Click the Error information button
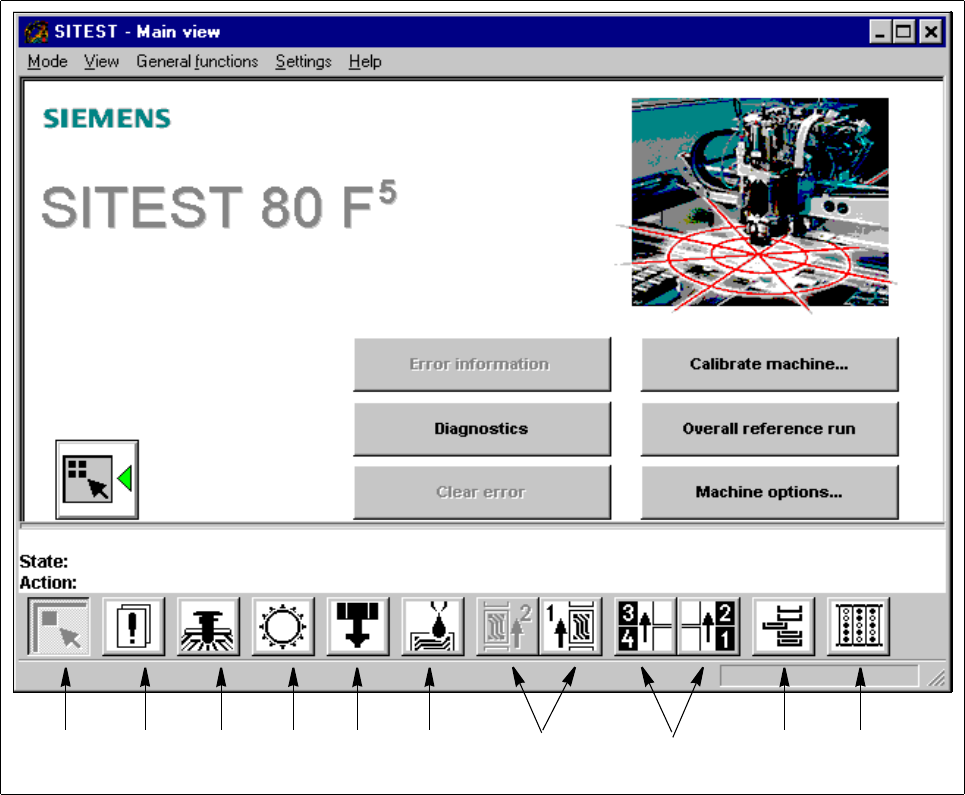Viewport: 965px width, 795px height. coord(482,364)
